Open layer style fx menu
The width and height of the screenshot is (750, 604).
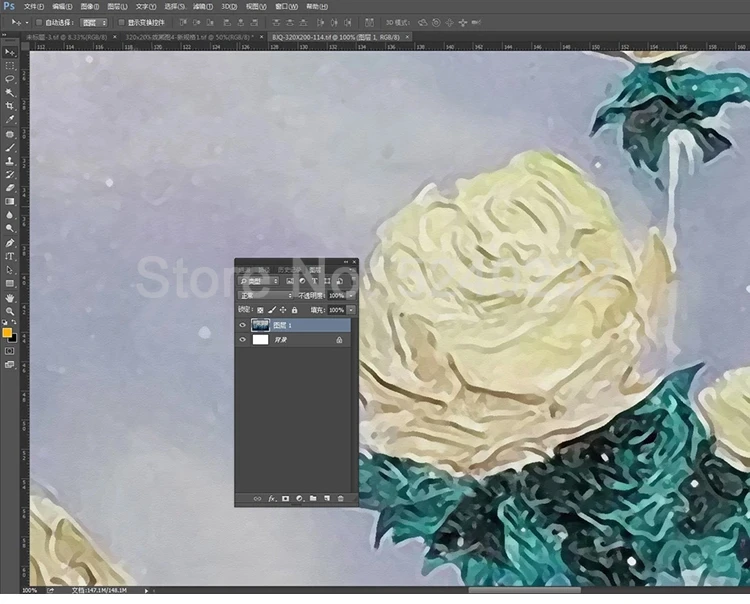(271, 498)
